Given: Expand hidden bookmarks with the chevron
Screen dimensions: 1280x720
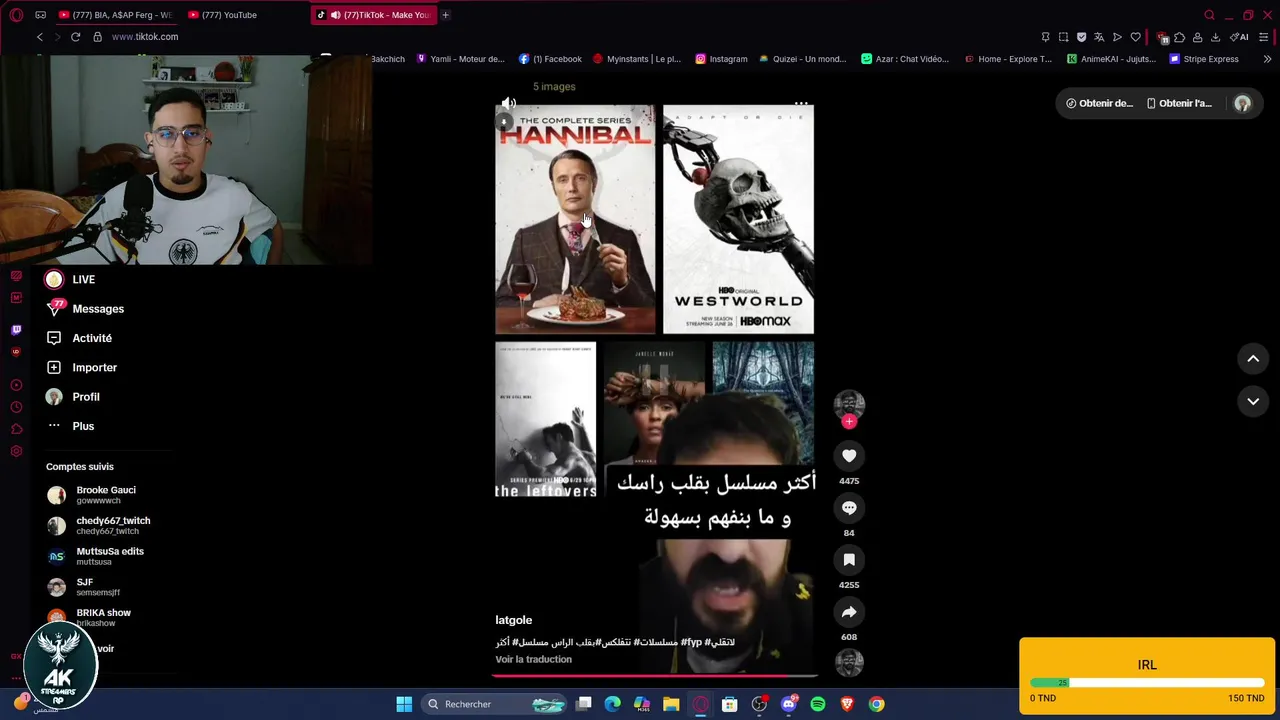Looking at the screenshot, I should pyautogui.click(x=1267, y=59).
